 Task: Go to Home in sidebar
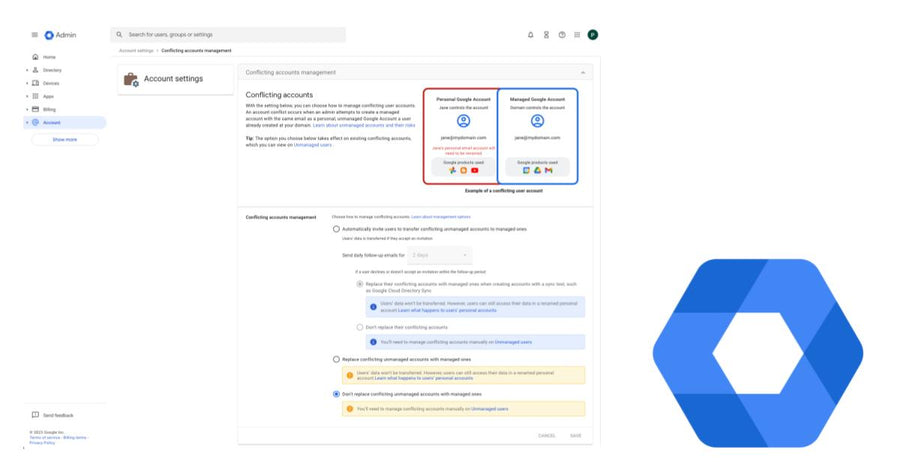point(49,57)
